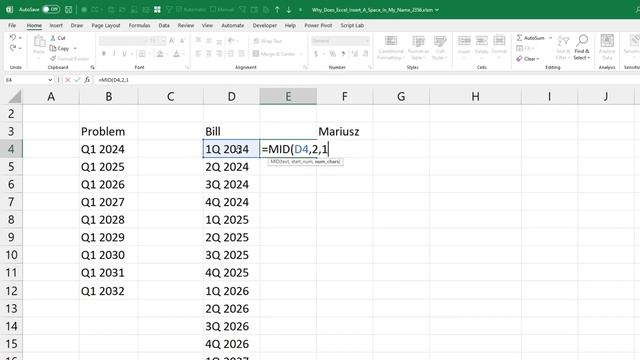Click the Paste clipboard icon
Image resolution: width=640 pixels, height=360 pixels.
pos(39,42)
